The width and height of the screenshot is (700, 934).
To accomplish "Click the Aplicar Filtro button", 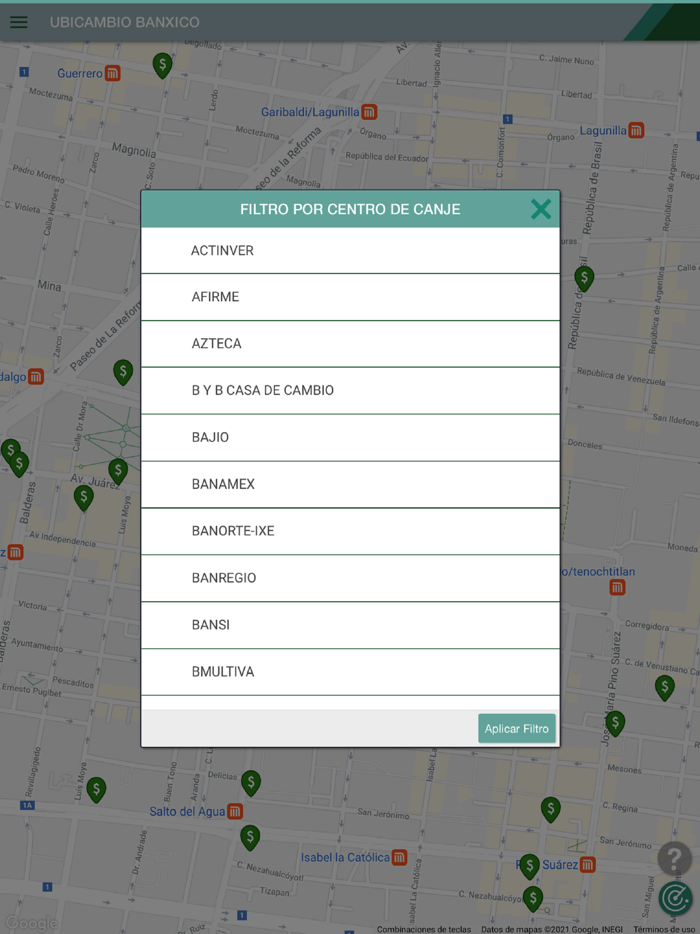I will 517,728.
